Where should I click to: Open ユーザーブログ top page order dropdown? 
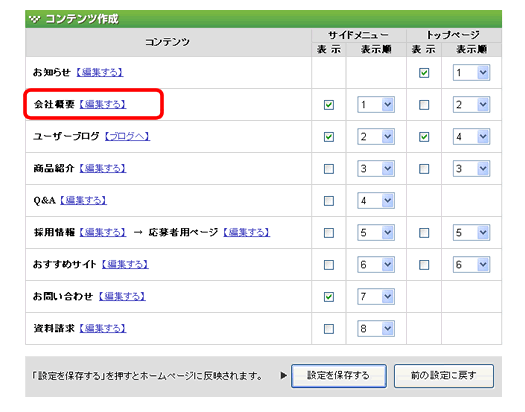[471, 137]
